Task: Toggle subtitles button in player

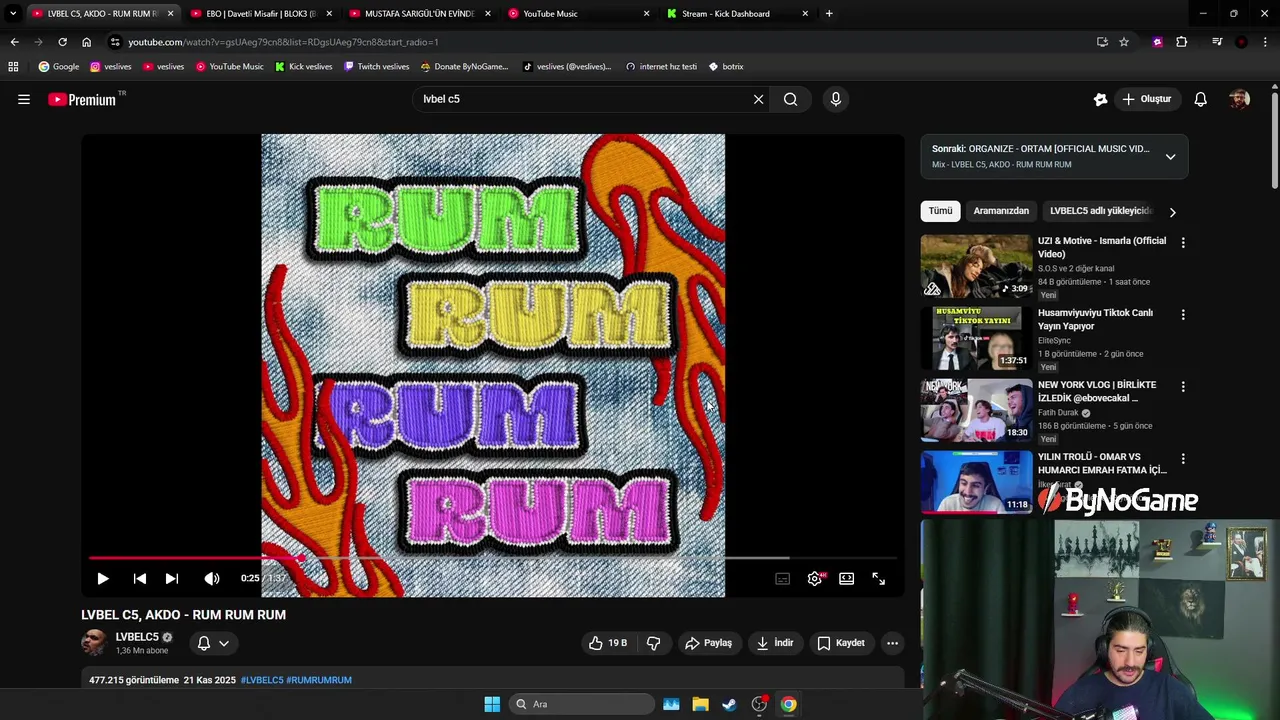Action: [x=783, y=578]
